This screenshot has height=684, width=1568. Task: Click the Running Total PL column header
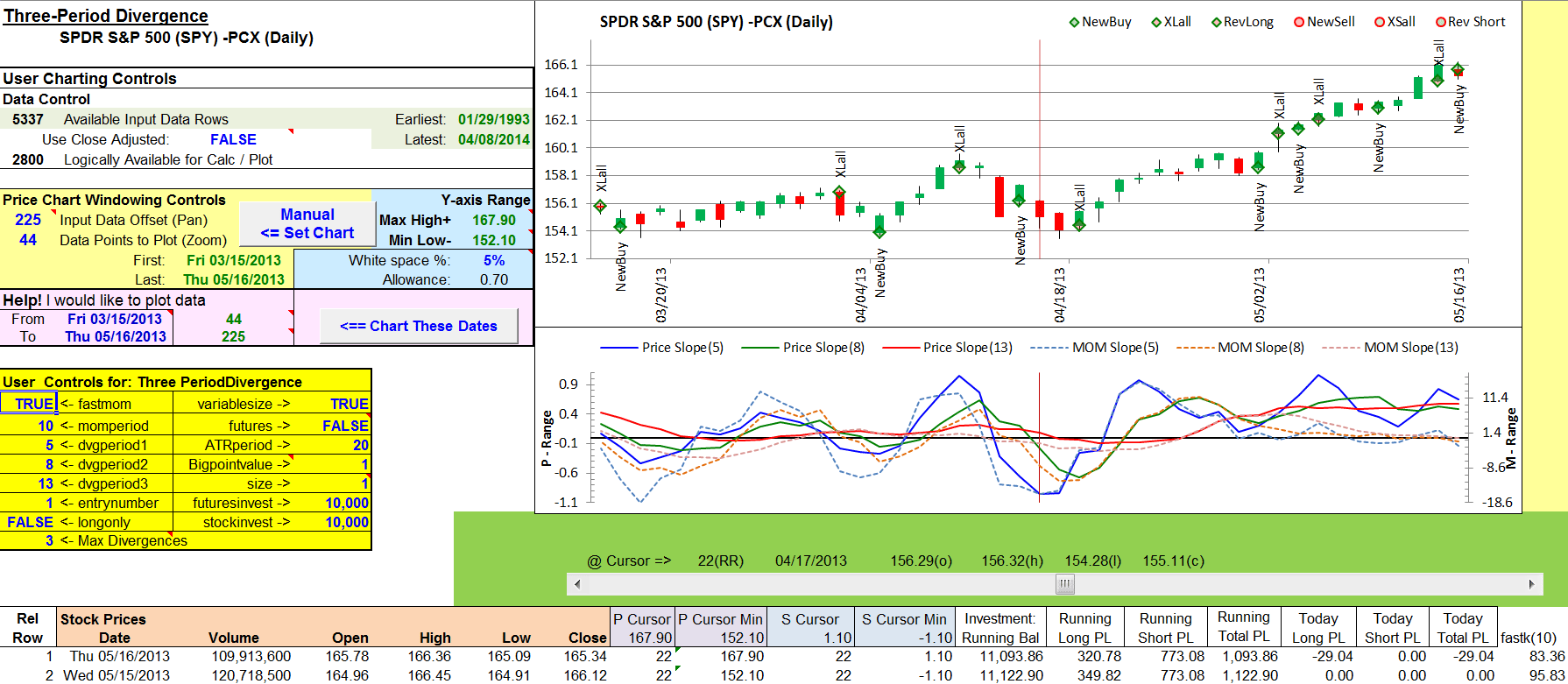1244,627
